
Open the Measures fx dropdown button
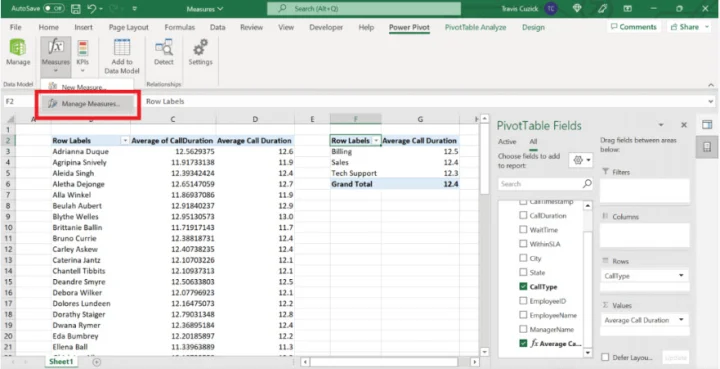[x=56, y=56]
